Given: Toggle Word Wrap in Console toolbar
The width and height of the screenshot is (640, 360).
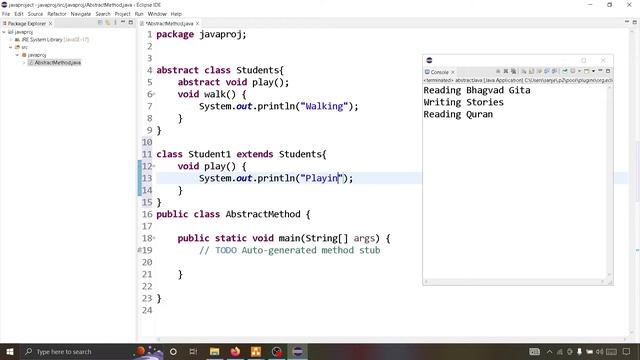Looking at the screenshot, I should [x=539, y=71].
